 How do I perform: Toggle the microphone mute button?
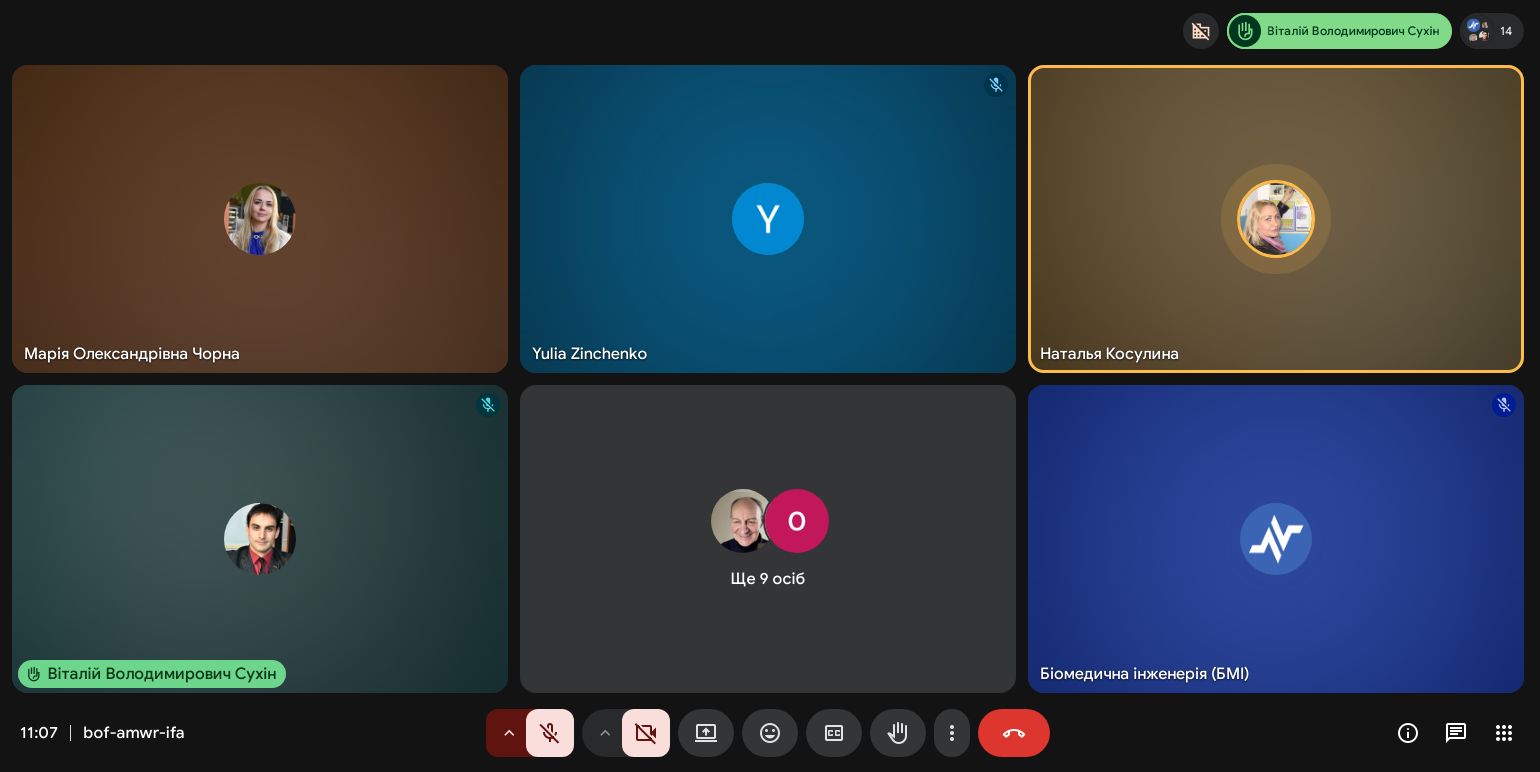550,733
